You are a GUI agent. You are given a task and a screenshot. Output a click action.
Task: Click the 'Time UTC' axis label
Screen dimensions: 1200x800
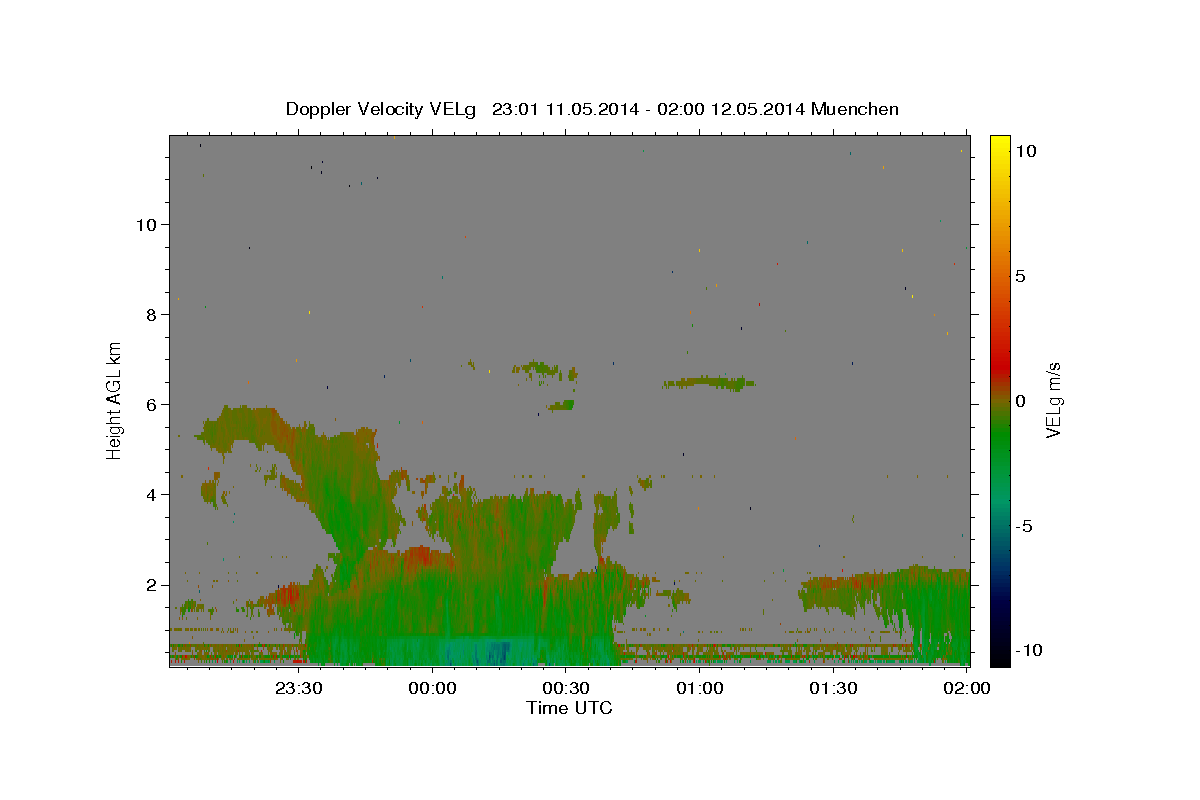(569, 708)
